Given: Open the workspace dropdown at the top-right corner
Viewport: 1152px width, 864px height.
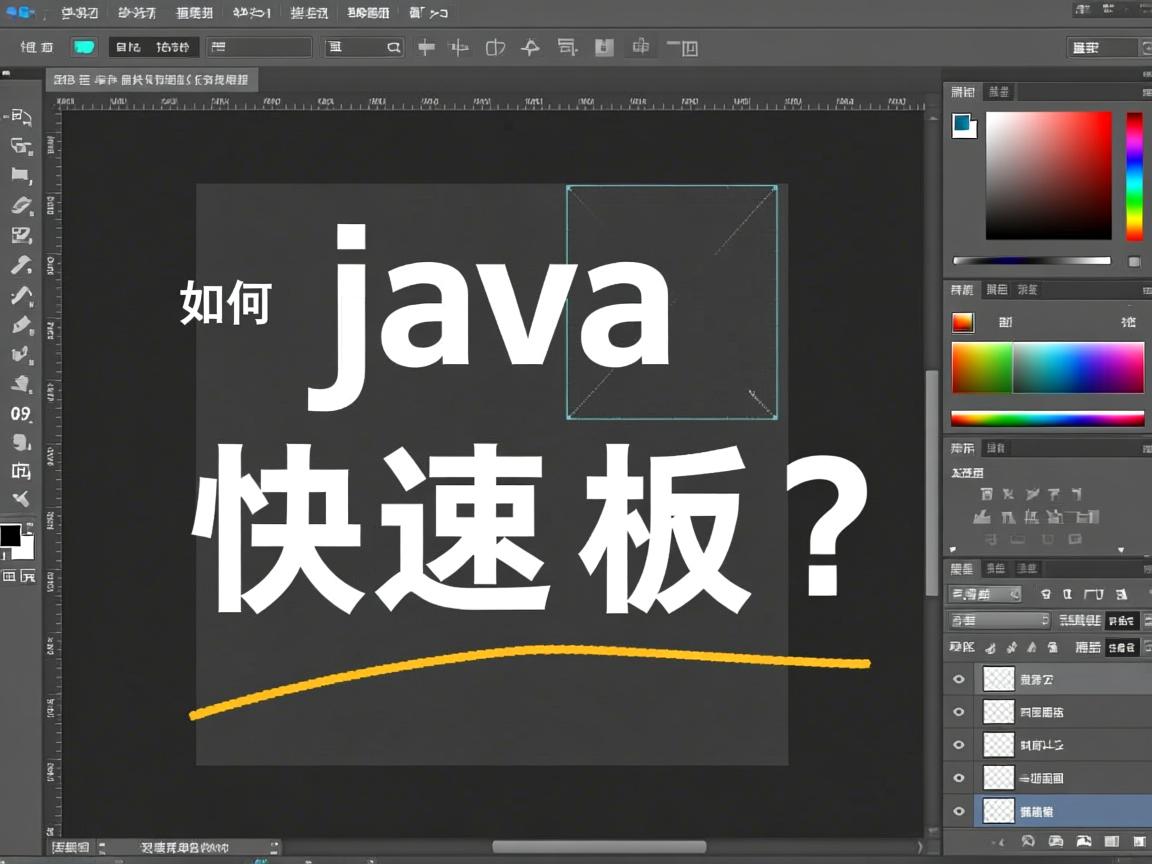Looking at the screenshot, I should click(x=1104, y=47).
